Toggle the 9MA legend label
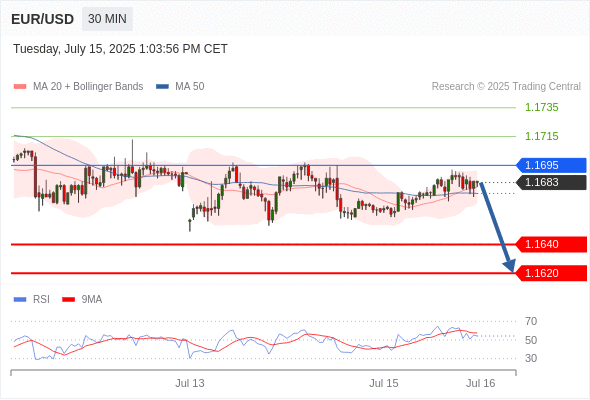Viewport: 590px width, 400px height. [x=92, y=300]
